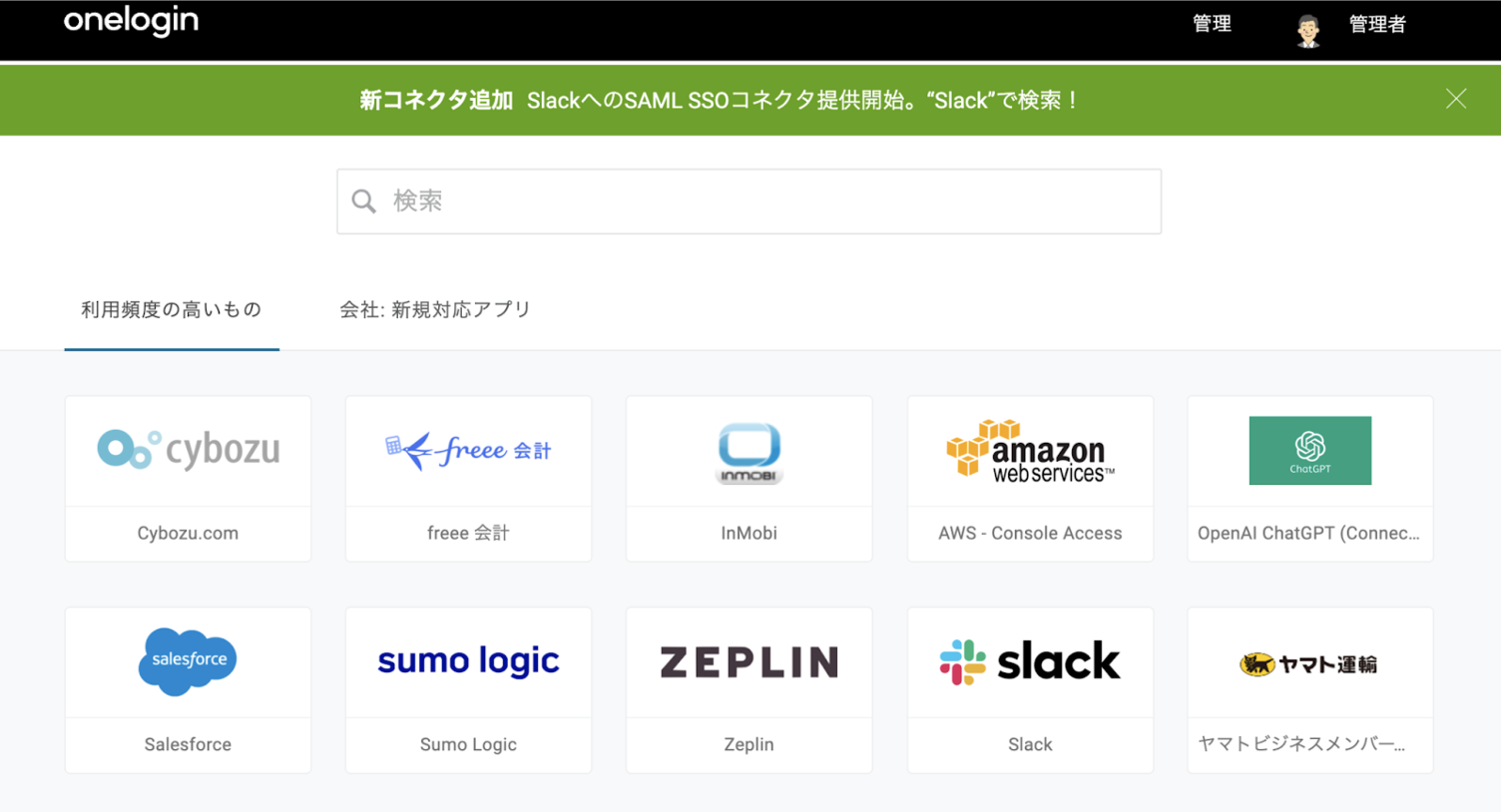Launch the ZEPLIN logo
1501x812 pixels.
[749, 662]
